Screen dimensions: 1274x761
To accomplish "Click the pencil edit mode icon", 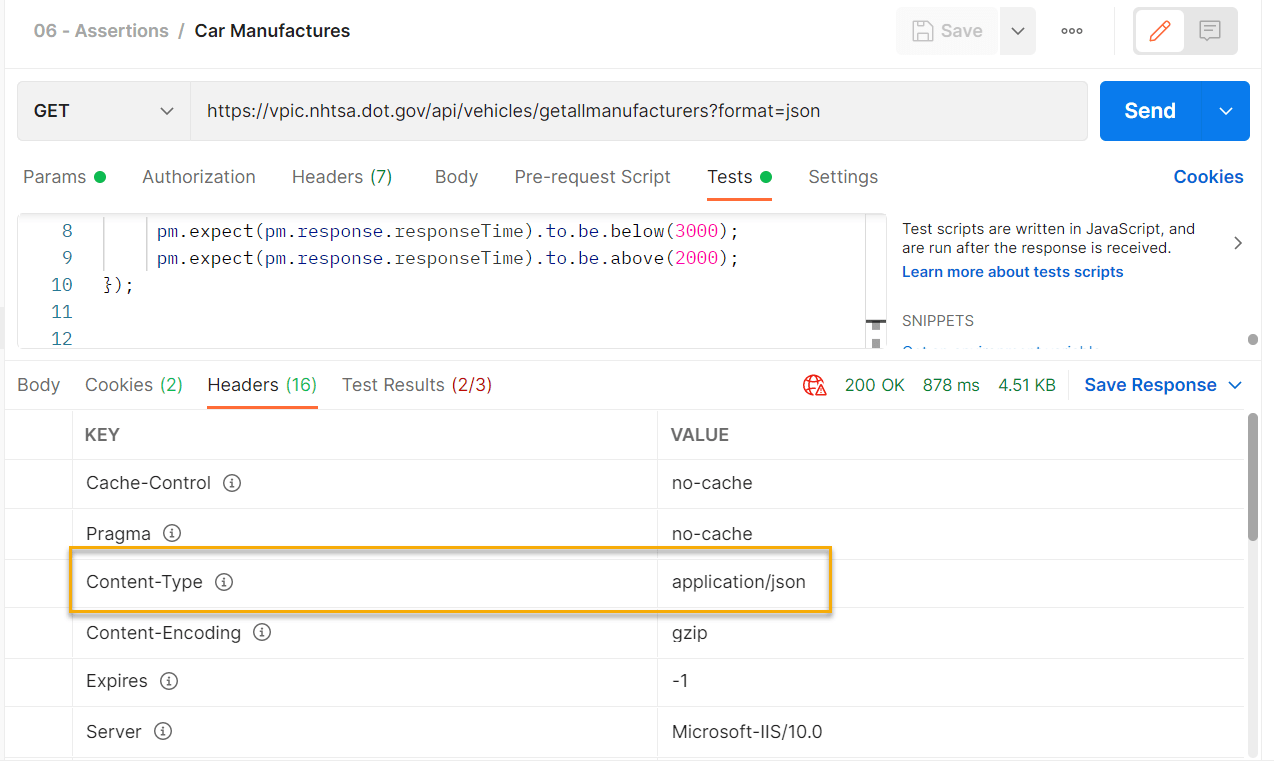I will pos(1160,31).
